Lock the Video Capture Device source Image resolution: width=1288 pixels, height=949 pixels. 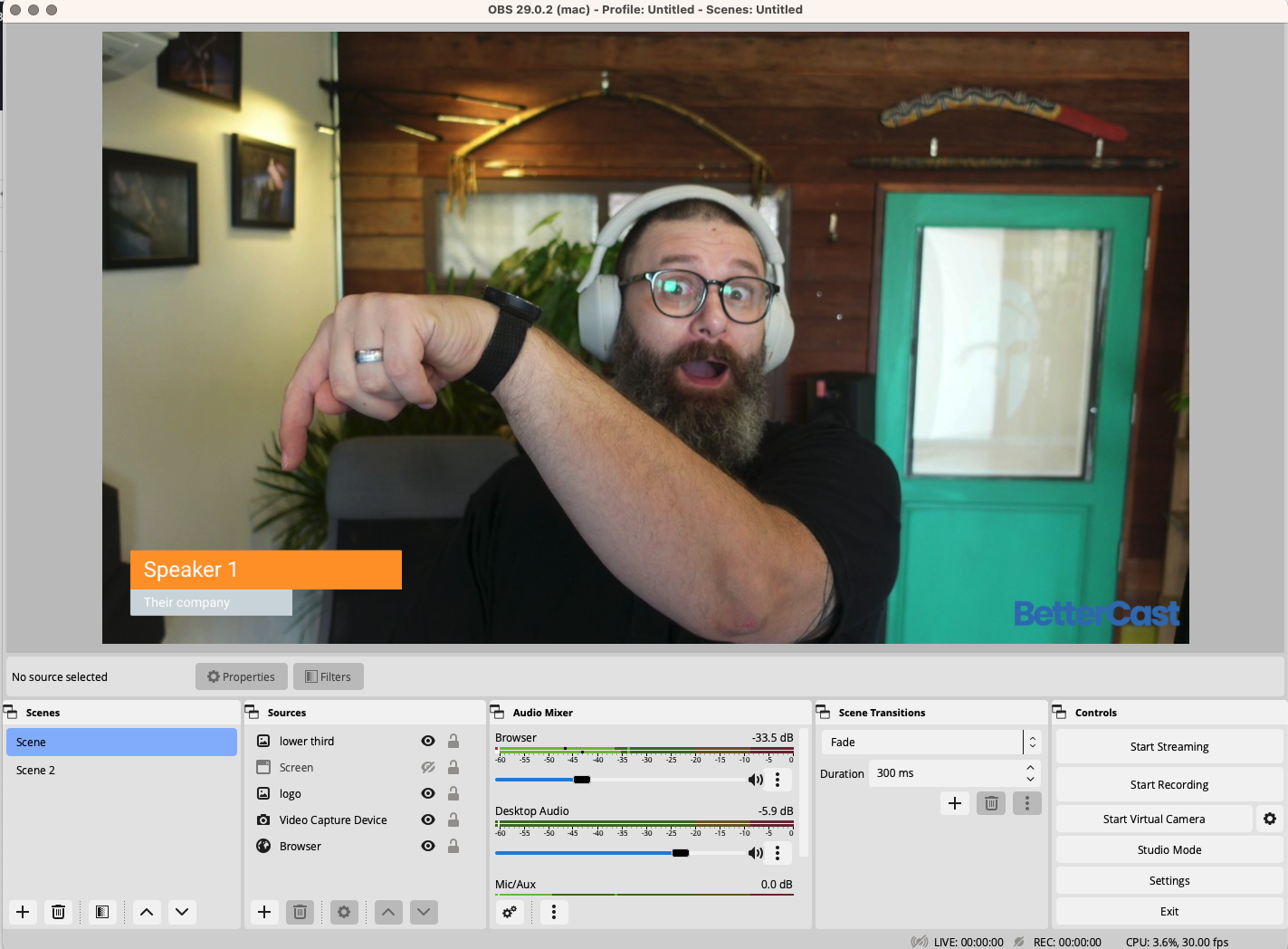coord(453,820)
